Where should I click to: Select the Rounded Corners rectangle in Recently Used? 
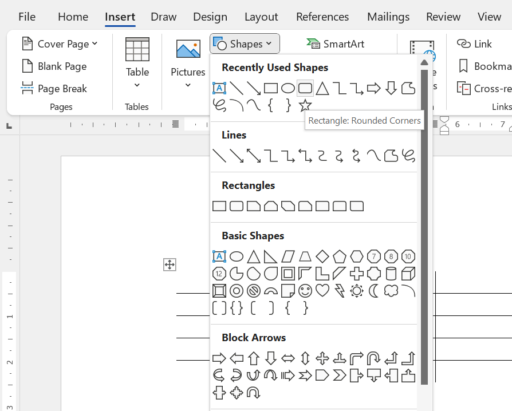coord(305,88)
